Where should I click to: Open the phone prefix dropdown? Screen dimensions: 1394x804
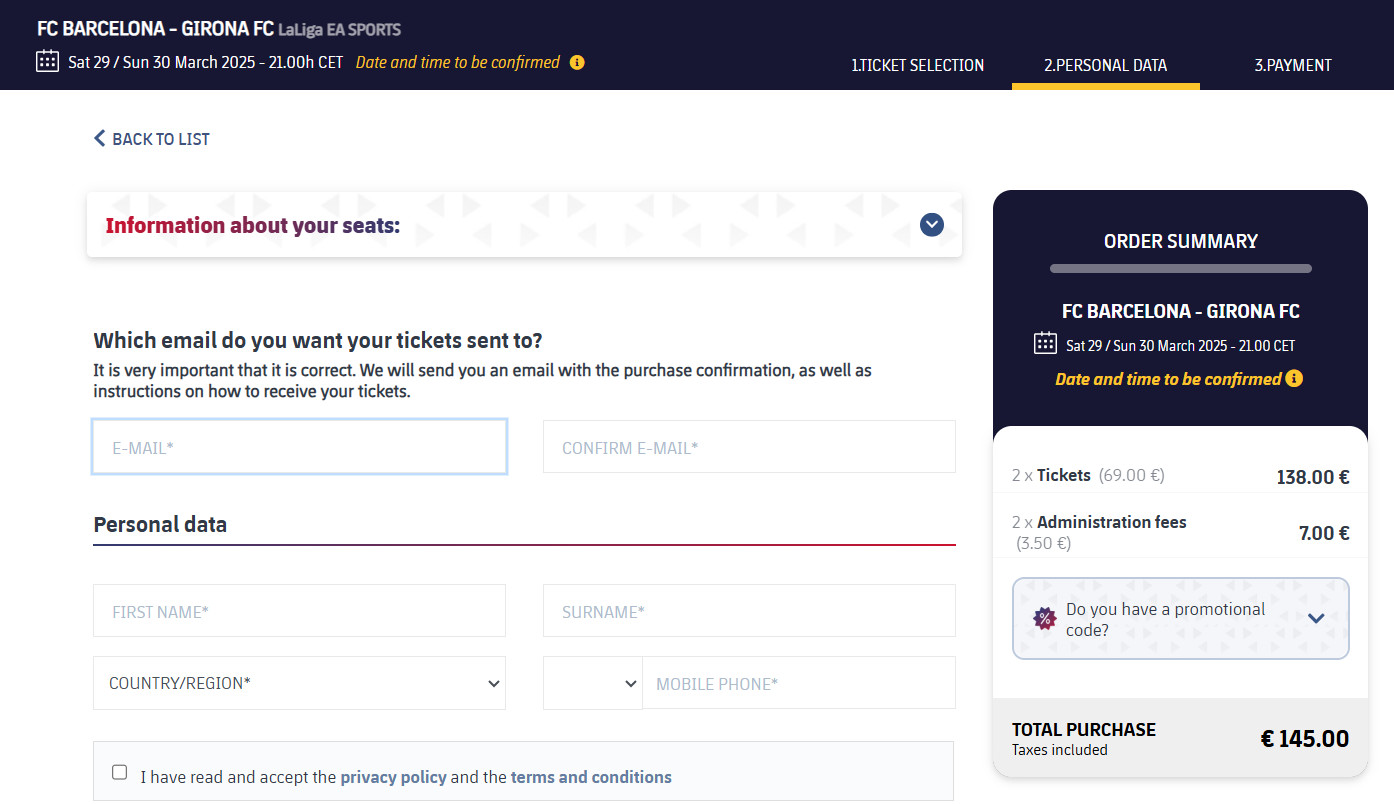click(593, 683)
